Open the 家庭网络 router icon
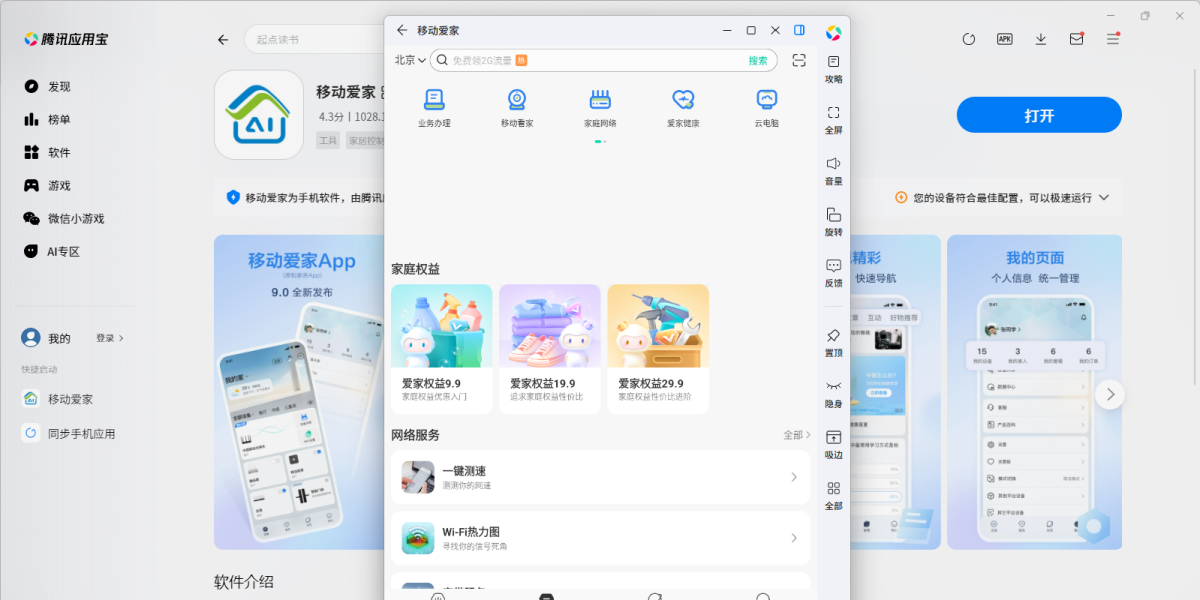1200x600 pixels. (x=600, y=100)
